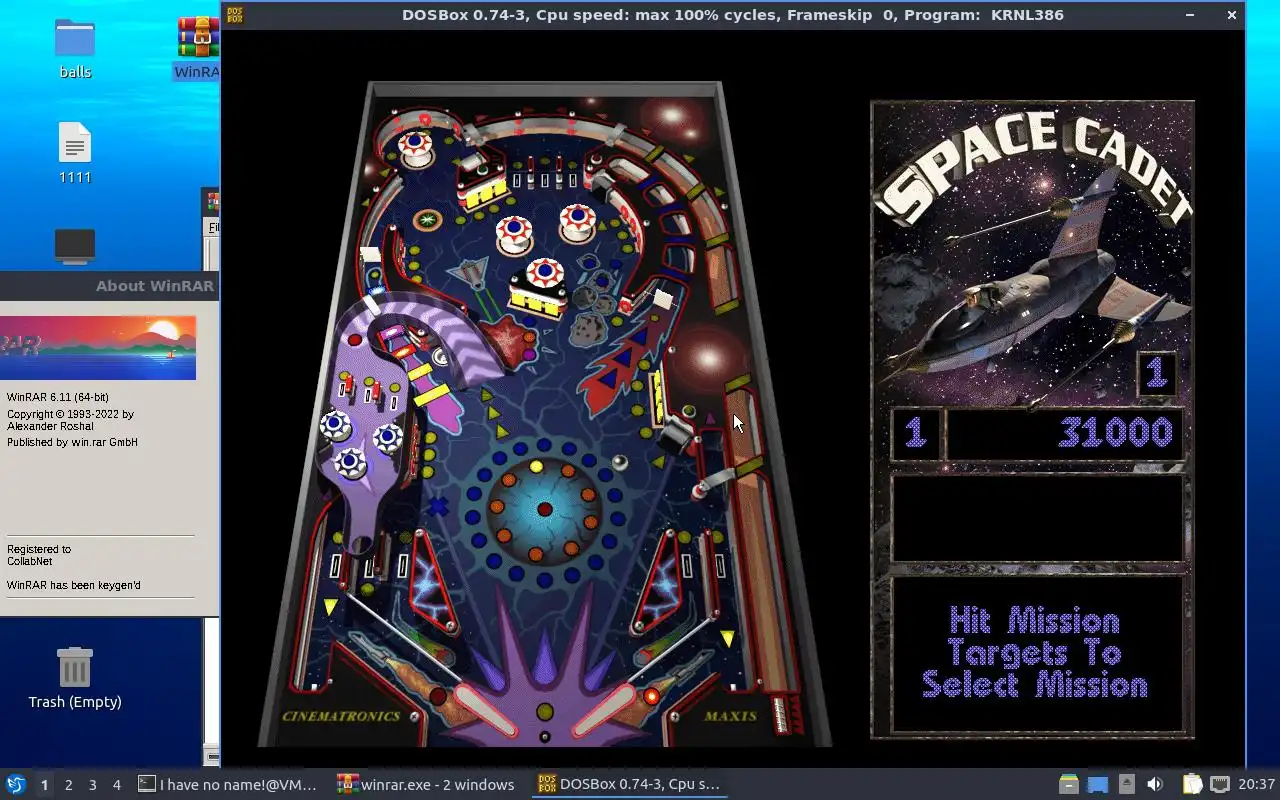This screenshot has width=1280, height=800.
Task: Click the file manager tray icon
Action: (x=1069, y=785)
